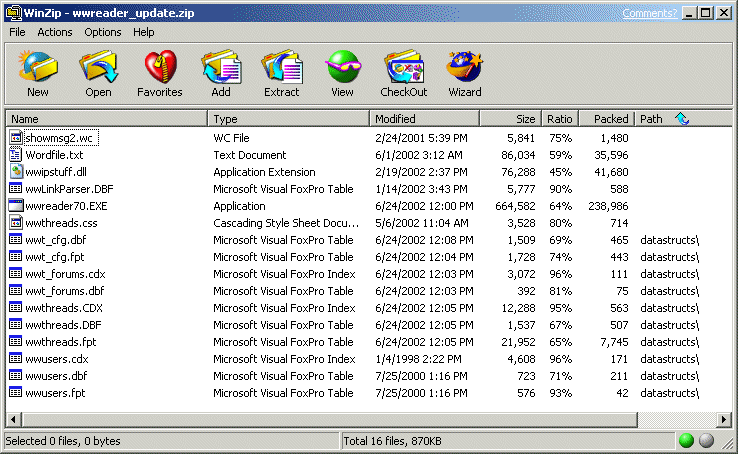The height and width of the screenshot is (454, 738).
Task: Click the 664,582 size value
Action: tap(515, 206)
